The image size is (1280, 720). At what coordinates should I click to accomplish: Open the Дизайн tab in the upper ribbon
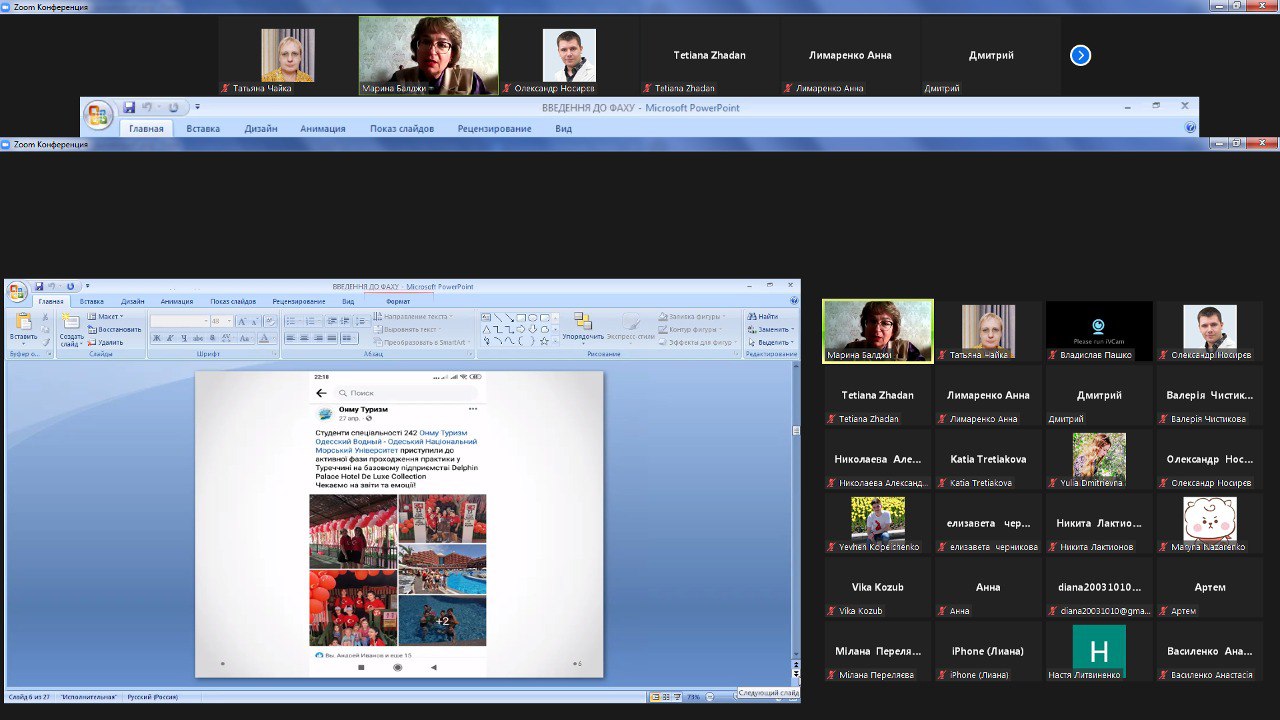pyautogui.click(x=261, y=129)
